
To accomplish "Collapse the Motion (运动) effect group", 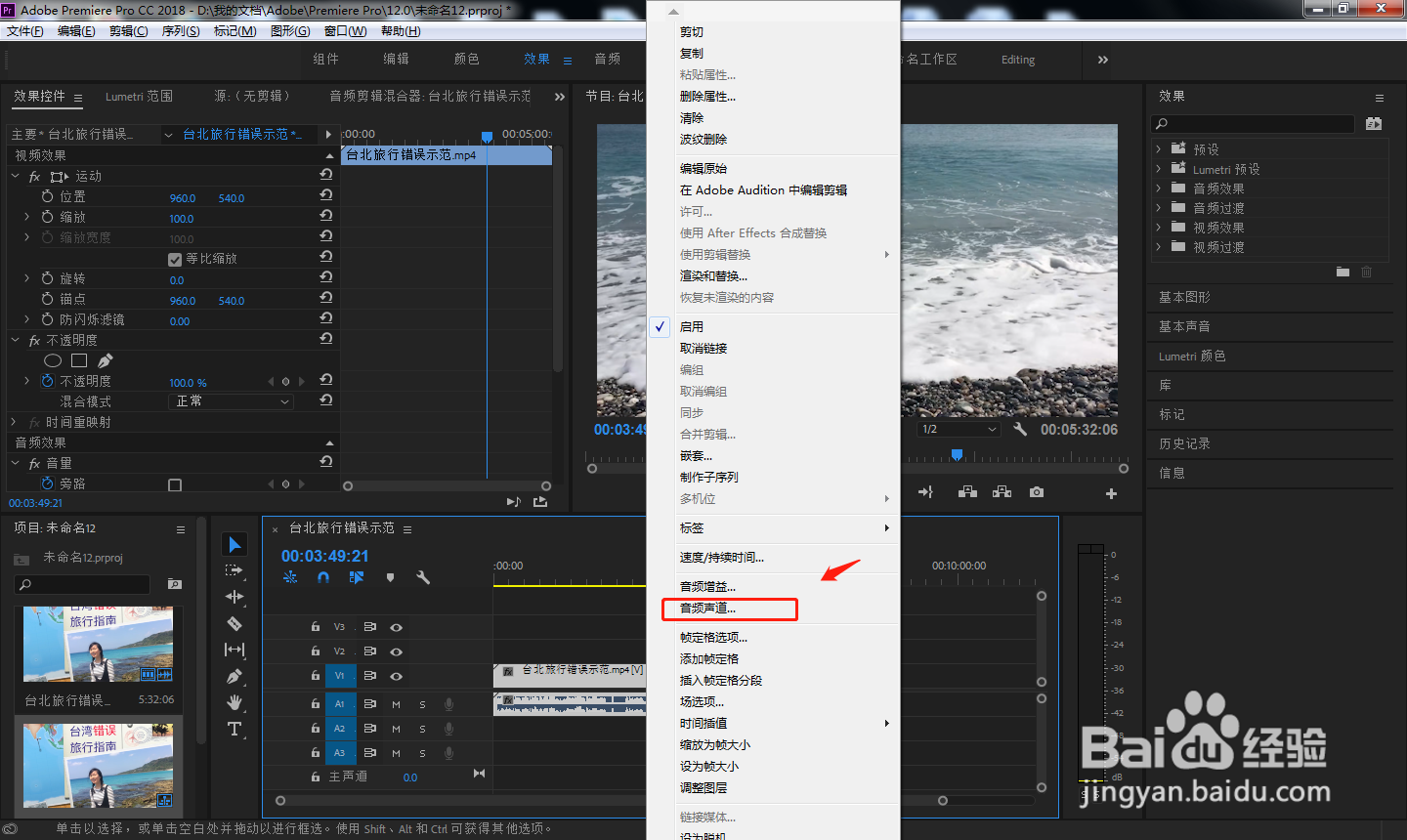I will [15, 176].
